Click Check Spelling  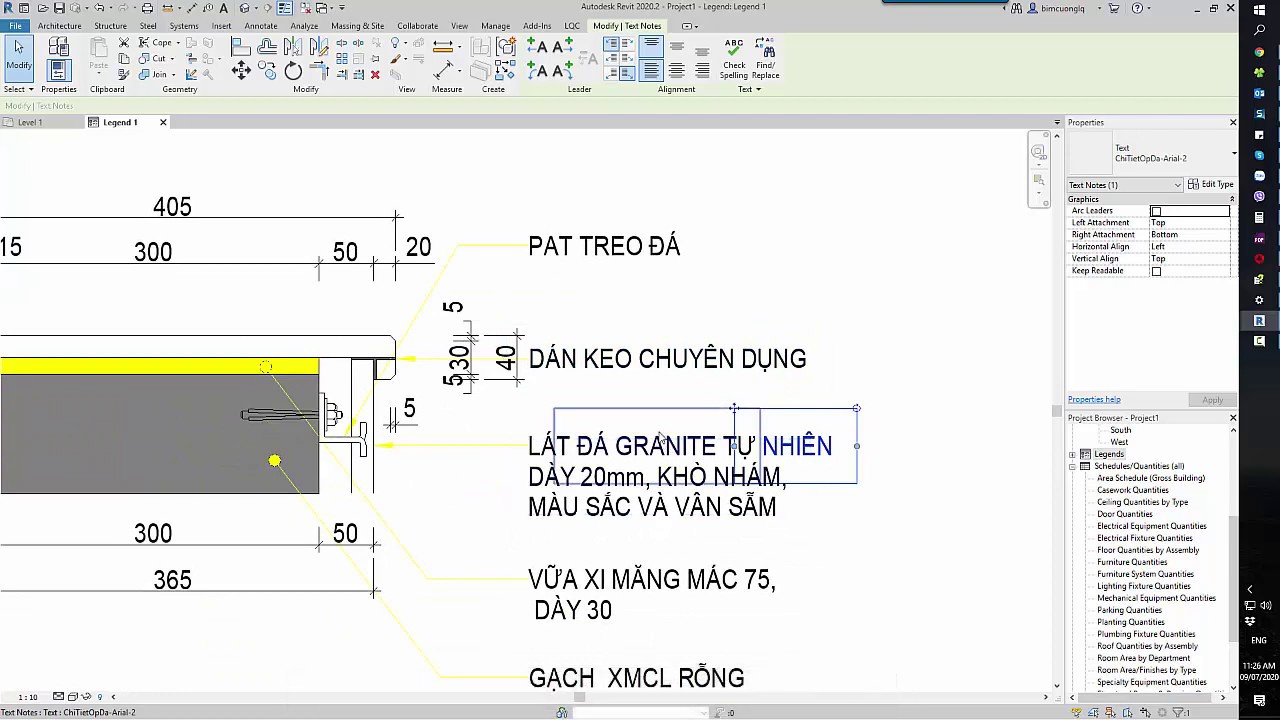734,59
